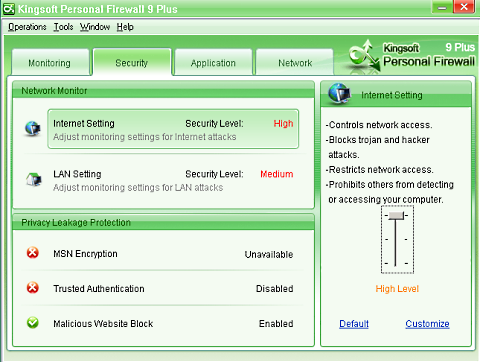480x362 pixels.
Task: Select the Security tab
Action: click(x=132, y=62)
